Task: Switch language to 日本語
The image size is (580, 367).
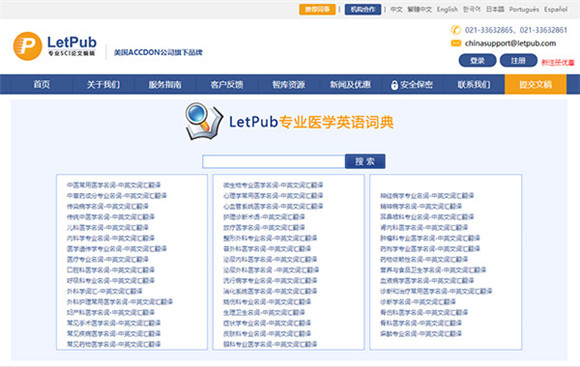Action: tap(495, 9)
